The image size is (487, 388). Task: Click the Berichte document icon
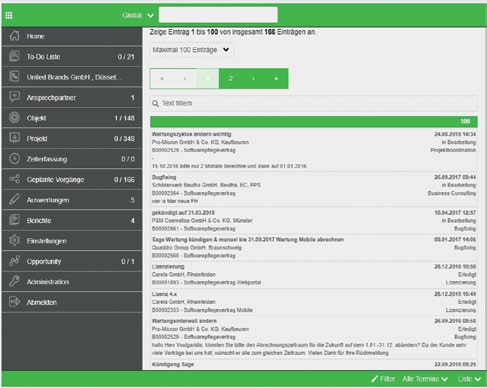coord(14,220)
